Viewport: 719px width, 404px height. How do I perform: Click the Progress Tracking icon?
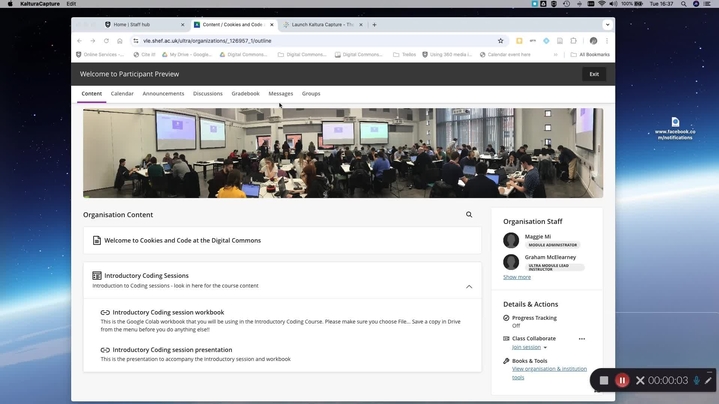506,318
